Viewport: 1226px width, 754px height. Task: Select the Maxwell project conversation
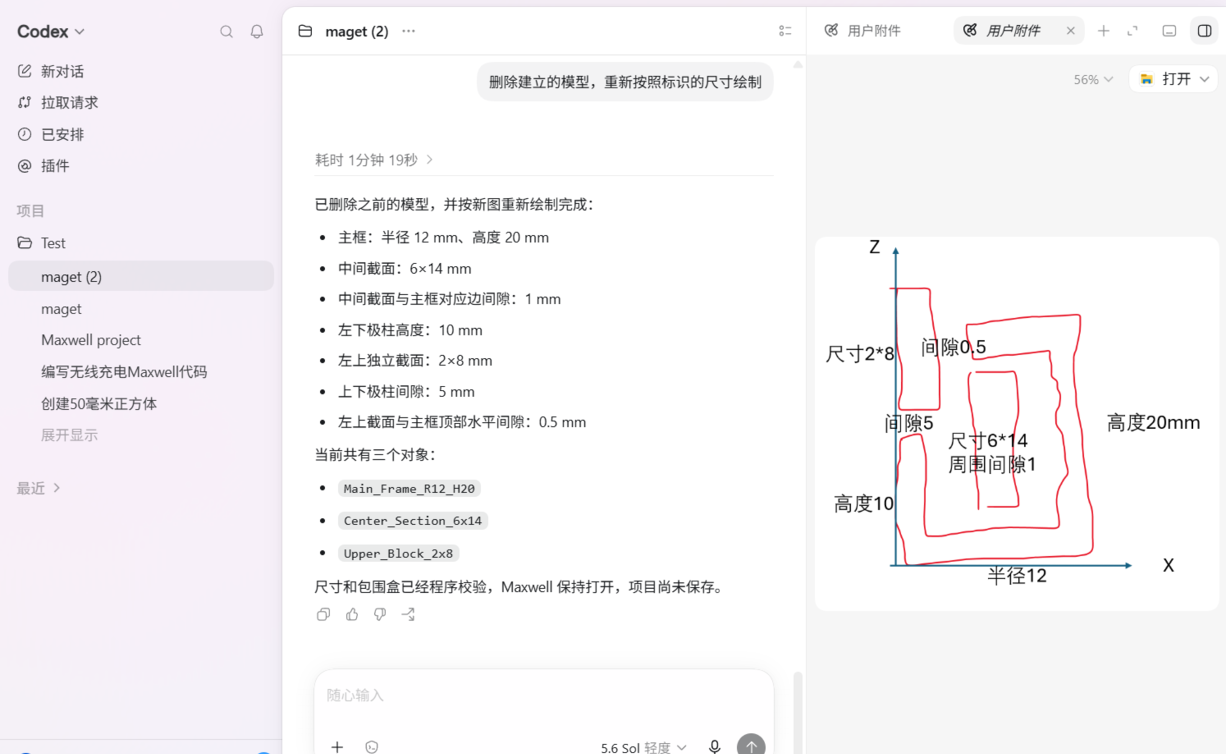[91, 340]
